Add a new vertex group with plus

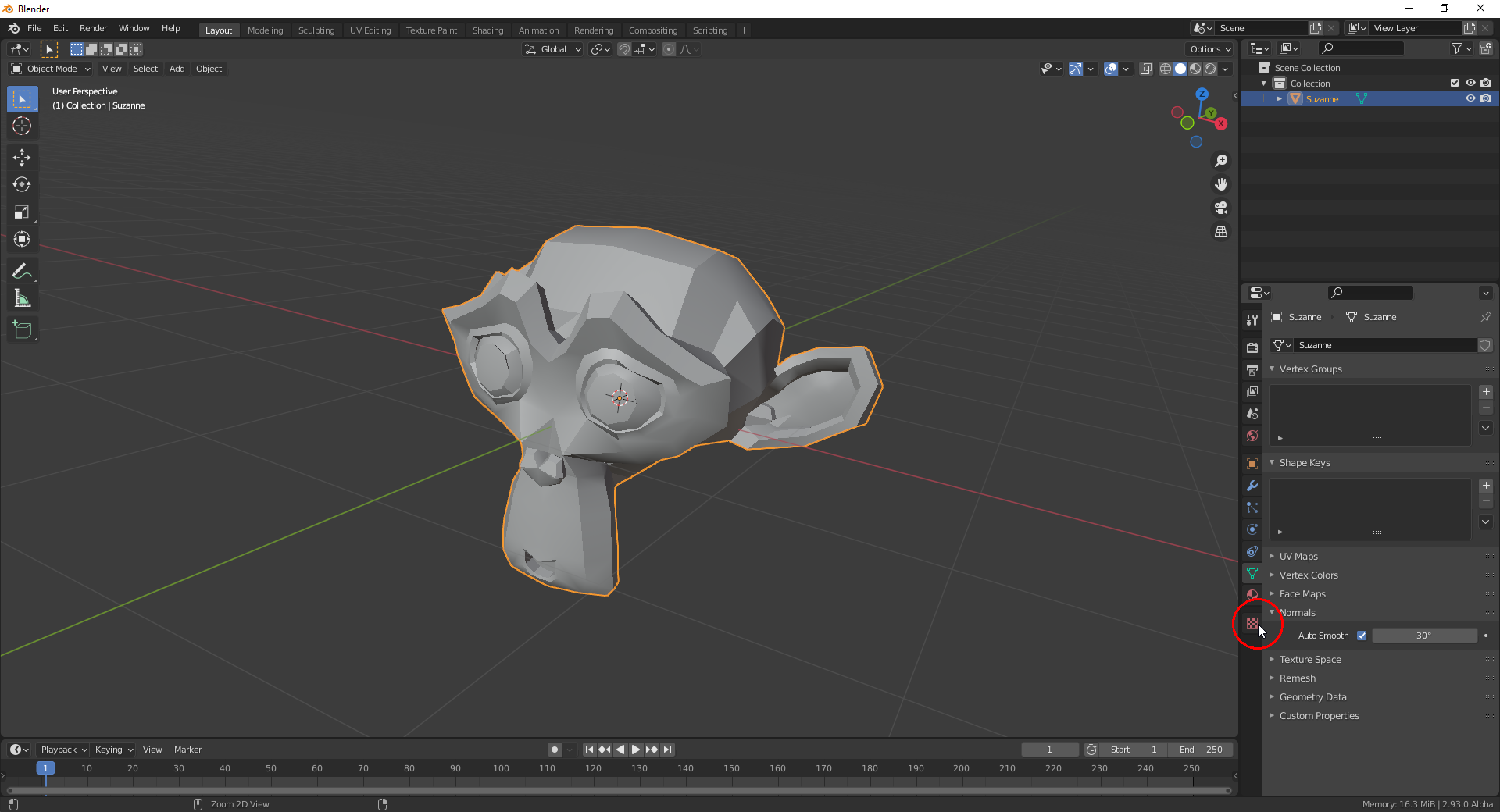1486,392
